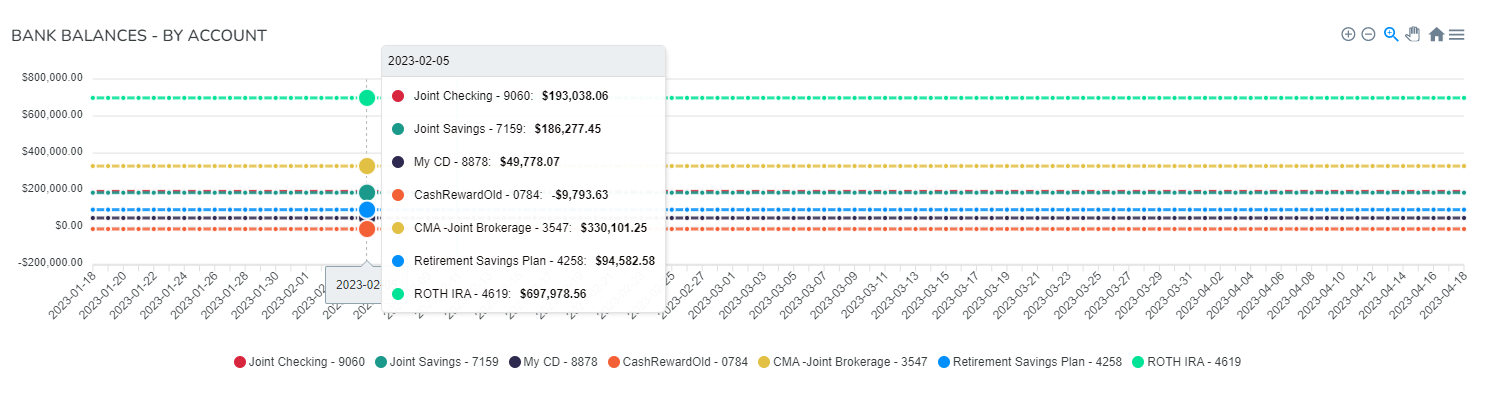1503x399 pixels.
Task: Click the large blue Retirement Savings marker
Action: (367, 210)
